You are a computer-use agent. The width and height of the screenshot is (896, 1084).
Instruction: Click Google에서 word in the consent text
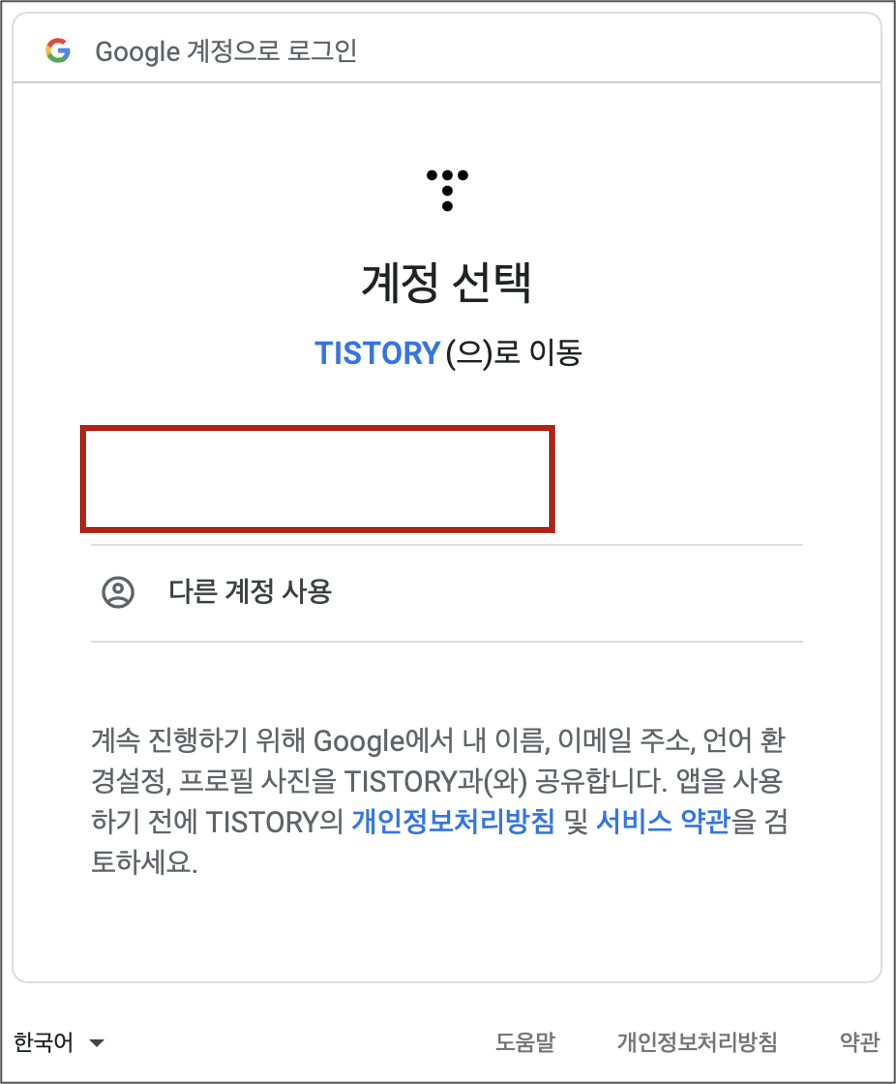pyautogui.click(x=384, y=741)
